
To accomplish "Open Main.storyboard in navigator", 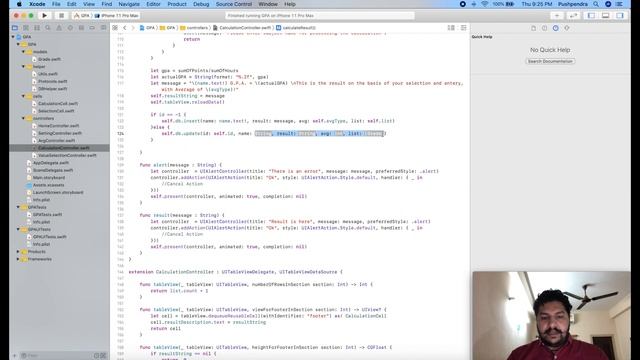I will 49,178.
